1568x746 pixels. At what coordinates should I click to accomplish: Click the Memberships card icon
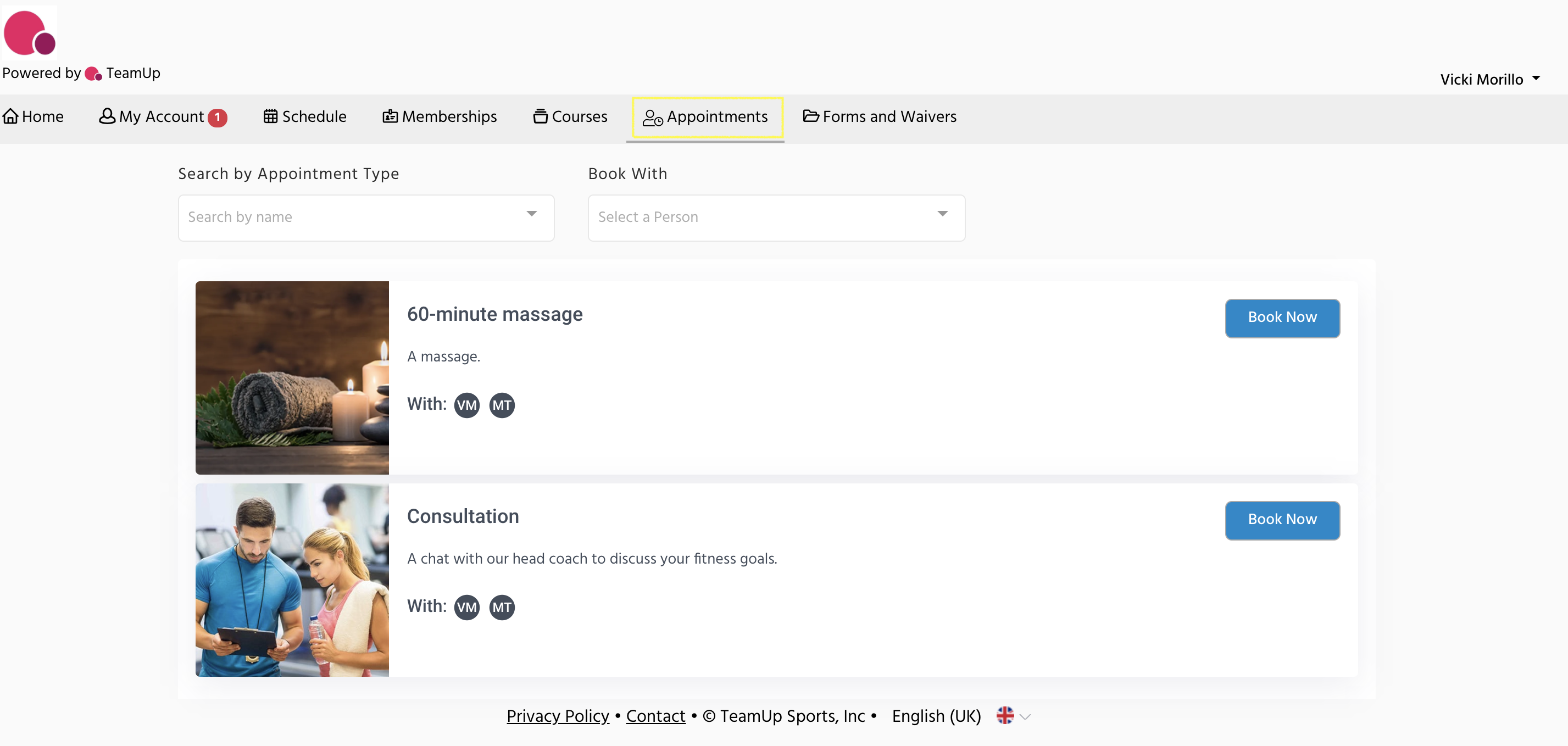(x=390, y=116)
